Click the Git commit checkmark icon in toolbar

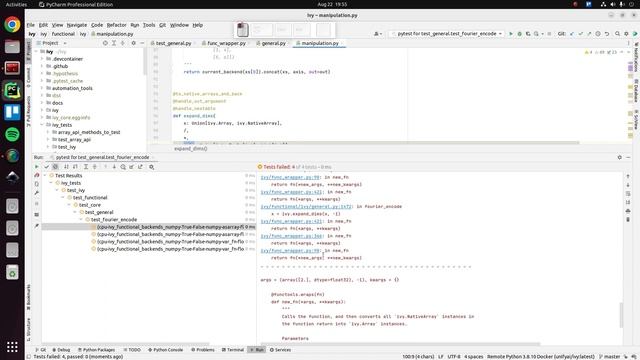coord(580,34)
